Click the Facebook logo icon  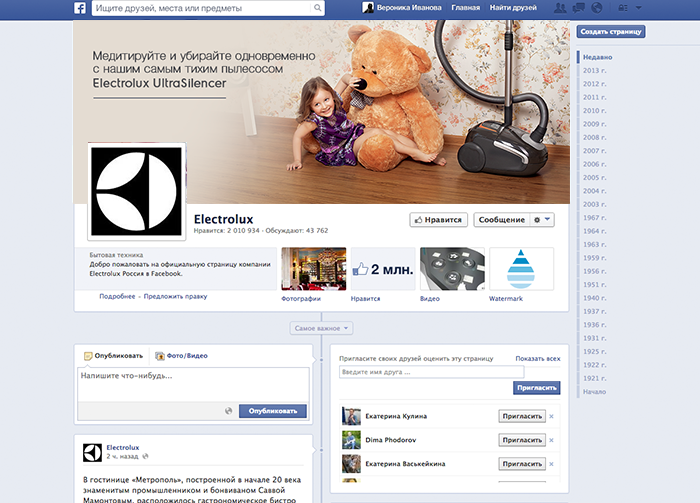click(80, 8)
